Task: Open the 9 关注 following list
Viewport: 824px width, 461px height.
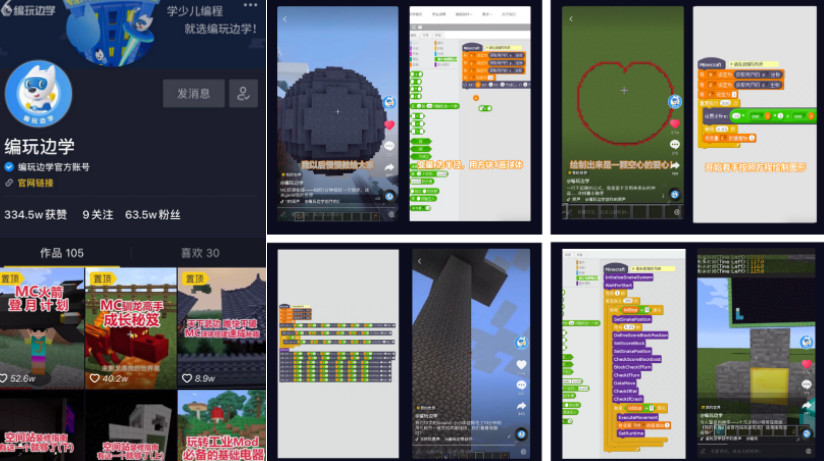Action: coord(98,214)
